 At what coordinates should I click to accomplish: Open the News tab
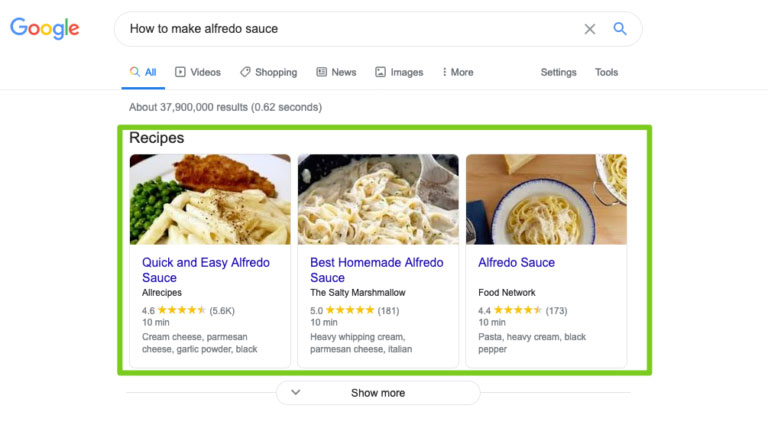336,72
